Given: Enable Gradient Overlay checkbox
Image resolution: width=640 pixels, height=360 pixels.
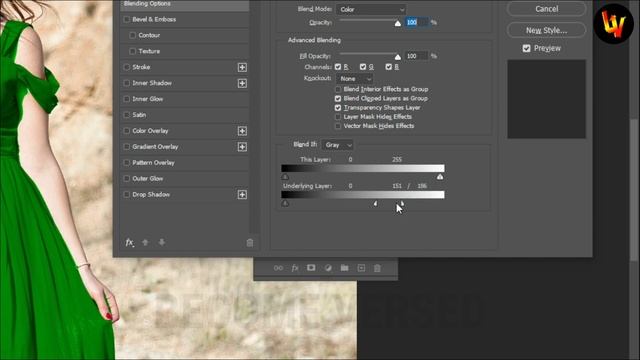Looking at the screenshot, I should pyautogui.click(x=127, y=147).
